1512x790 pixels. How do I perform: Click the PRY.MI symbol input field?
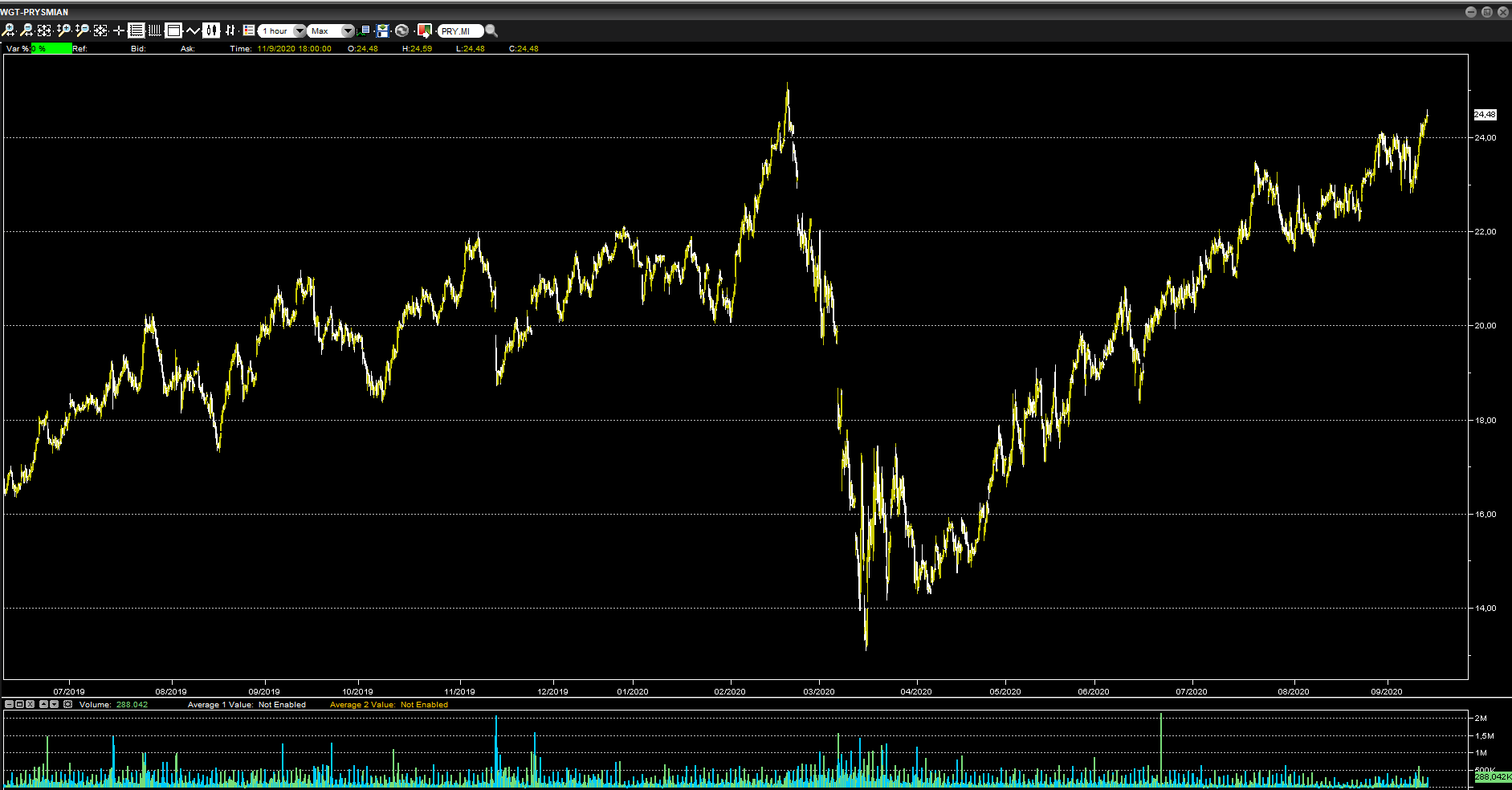click(459, 31)
